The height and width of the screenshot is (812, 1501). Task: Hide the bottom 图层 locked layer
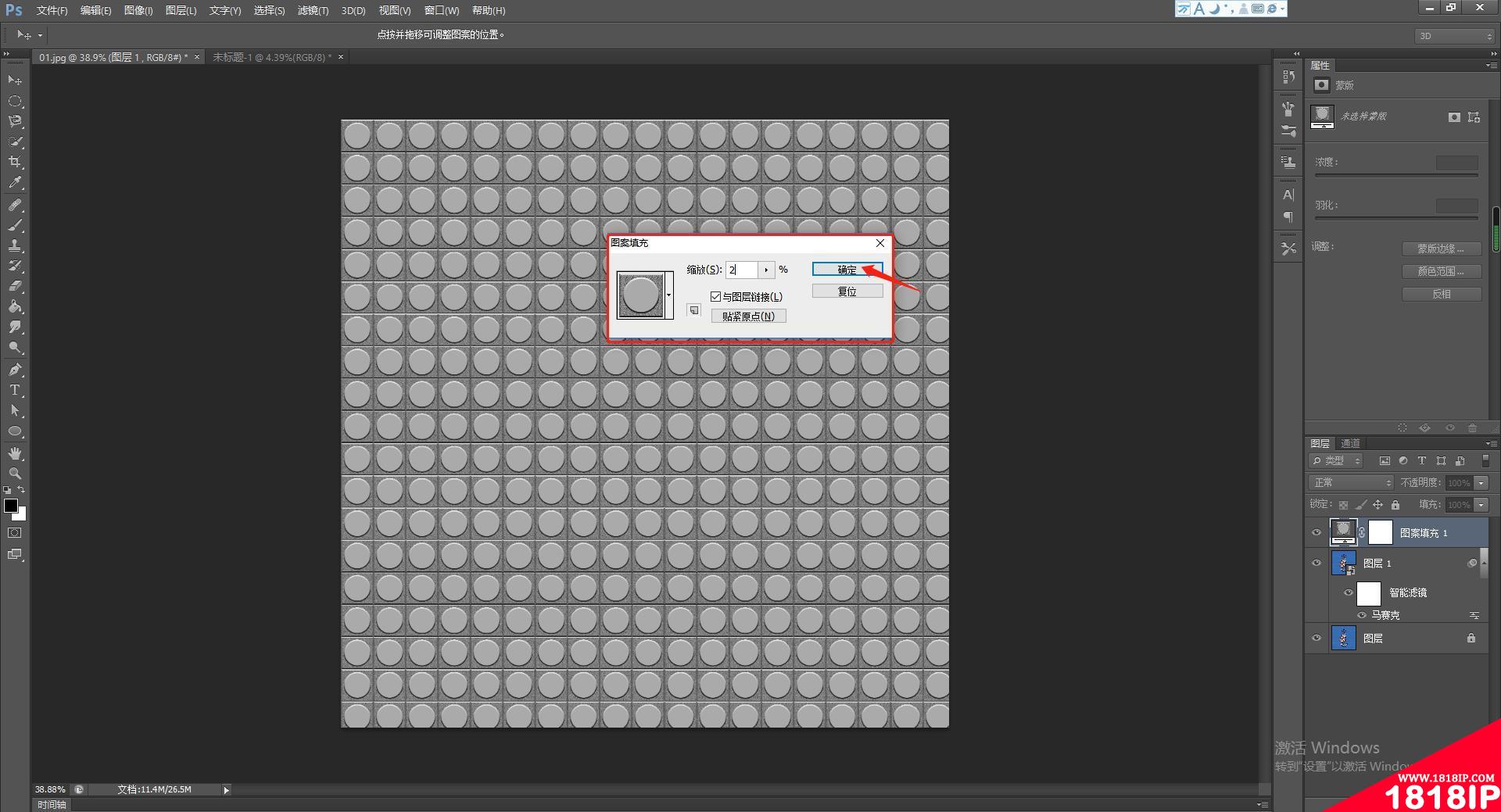[x=1317, y=638]
